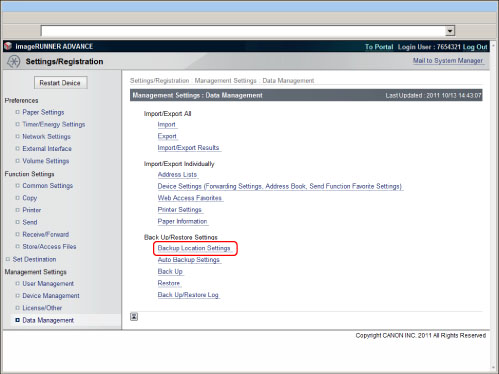Go to the To Portal link
The width and height of the screenshot is (499, 374).
point(379,47)
